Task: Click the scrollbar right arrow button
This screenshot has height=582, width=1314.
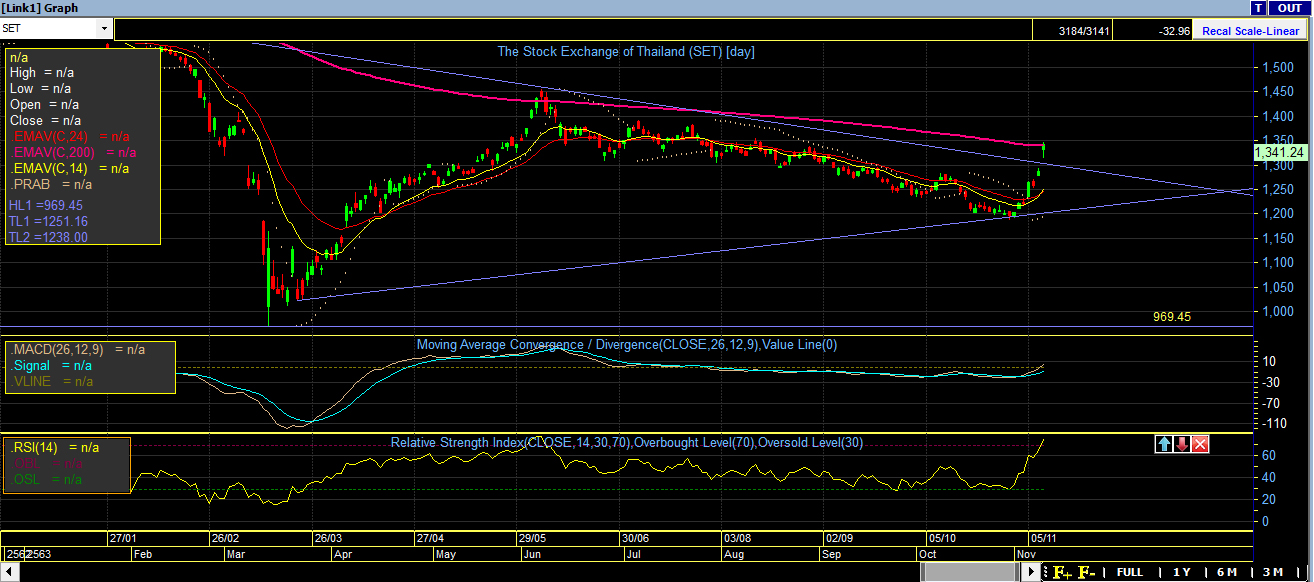Action: click(x=1029, y=572)
